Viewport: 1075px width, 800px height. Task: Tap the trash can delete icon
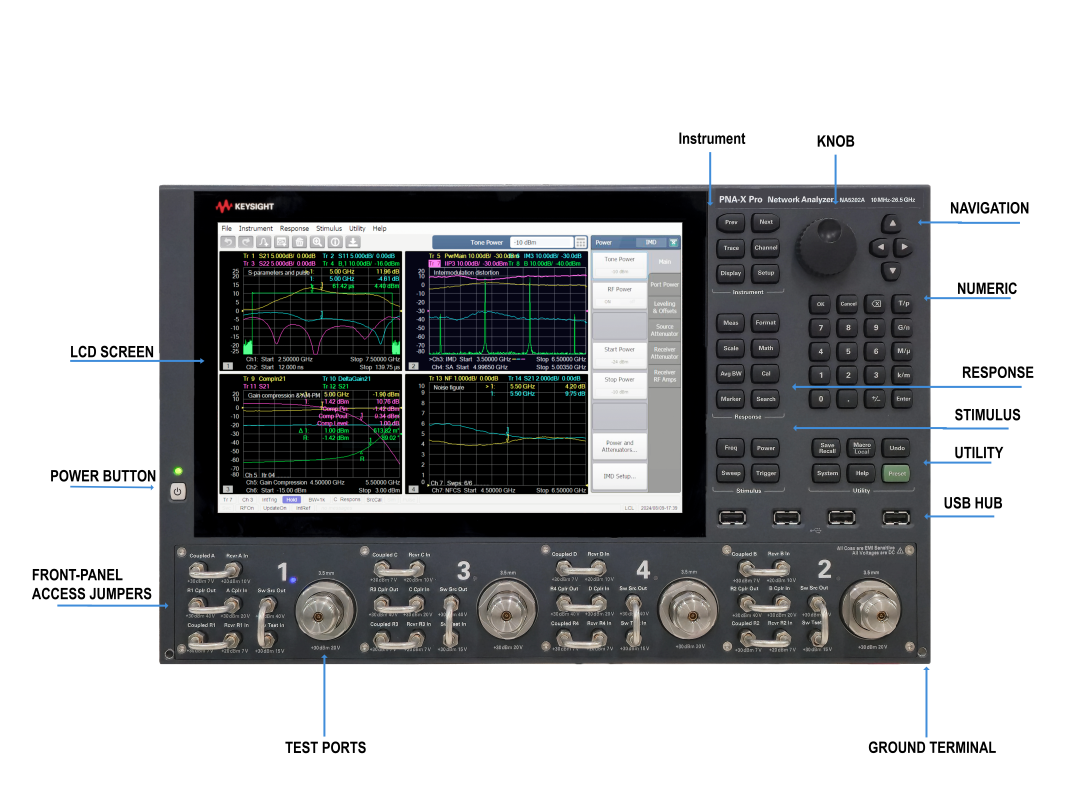tap(299, 242)
